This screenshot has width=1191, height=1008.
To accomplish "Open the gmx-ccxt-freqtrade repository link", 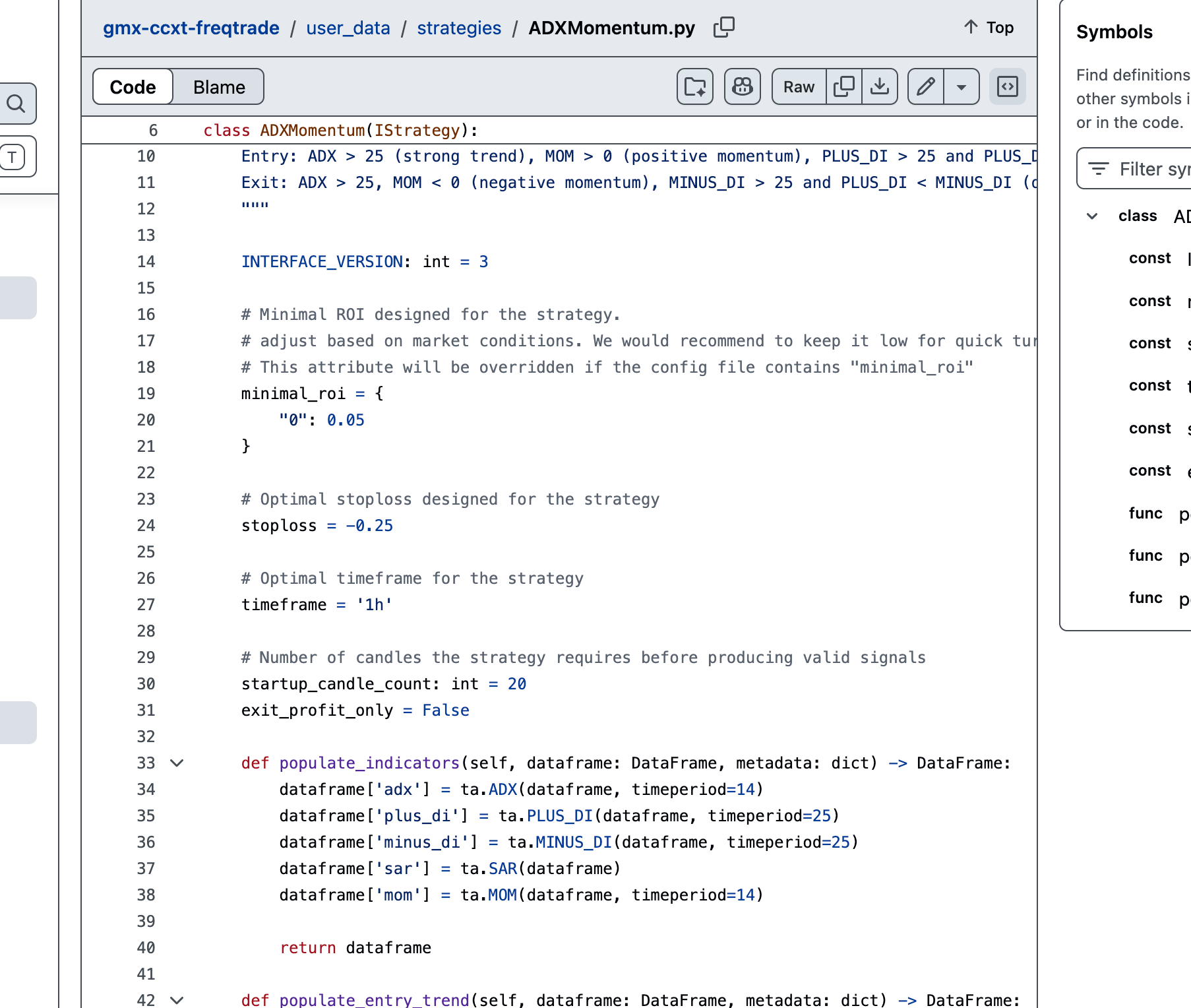I will click(191, 28).
